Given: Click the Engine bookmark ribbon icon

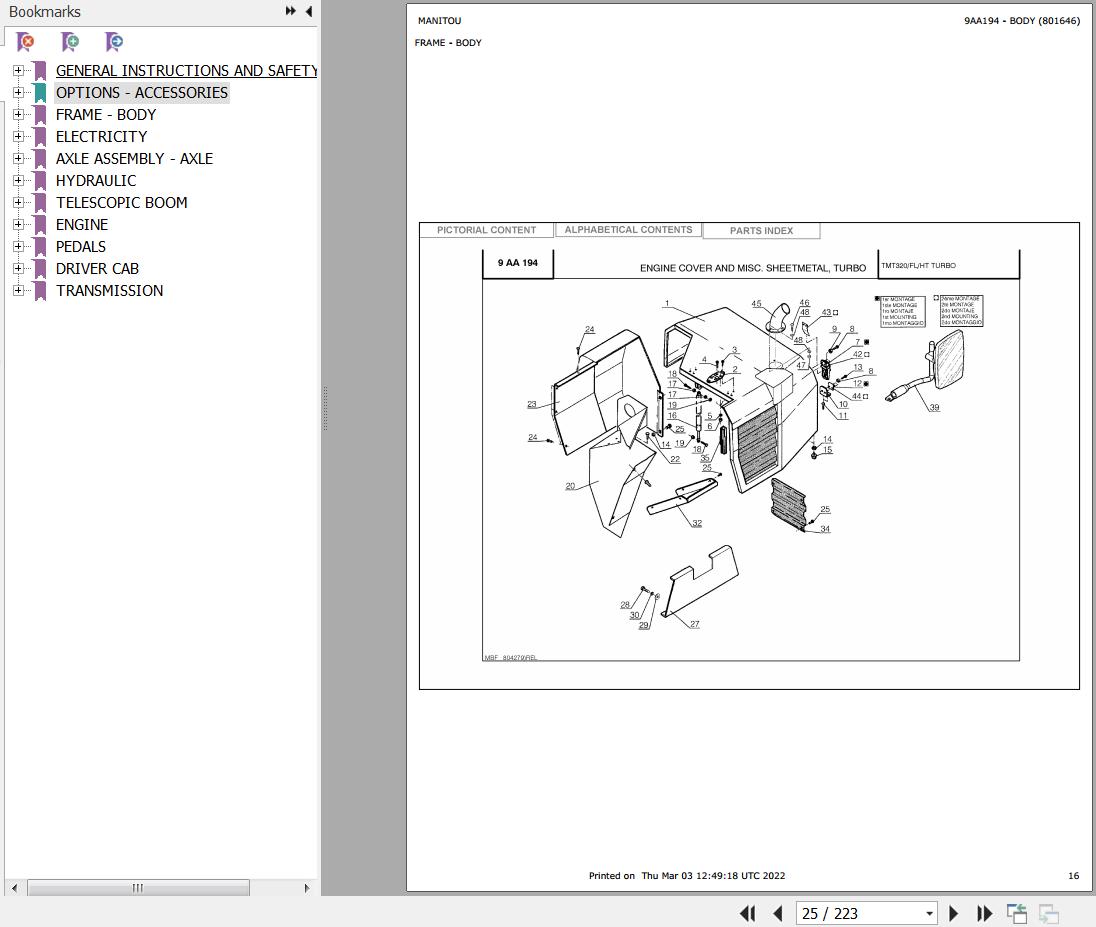Looking at the screenshot, I should point(41,224).
